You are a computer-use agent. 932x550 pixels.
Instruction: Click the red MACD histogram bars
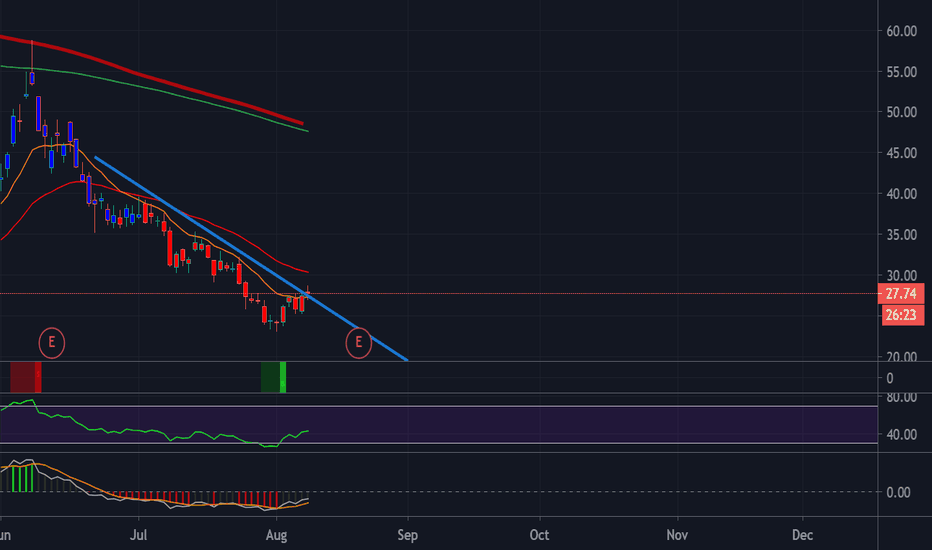[196, 498]
